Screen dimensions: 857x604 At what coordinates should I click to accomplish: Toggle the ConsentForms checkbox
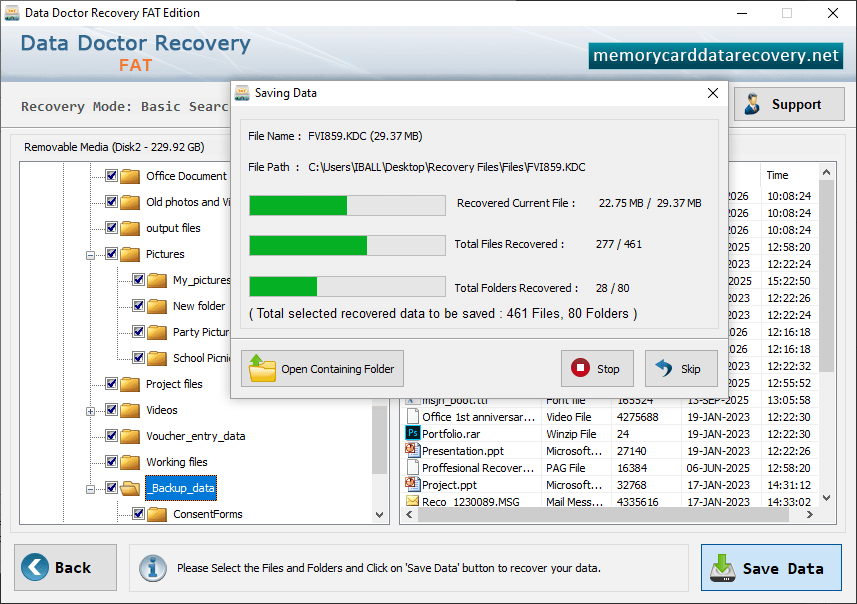(138, 513)
